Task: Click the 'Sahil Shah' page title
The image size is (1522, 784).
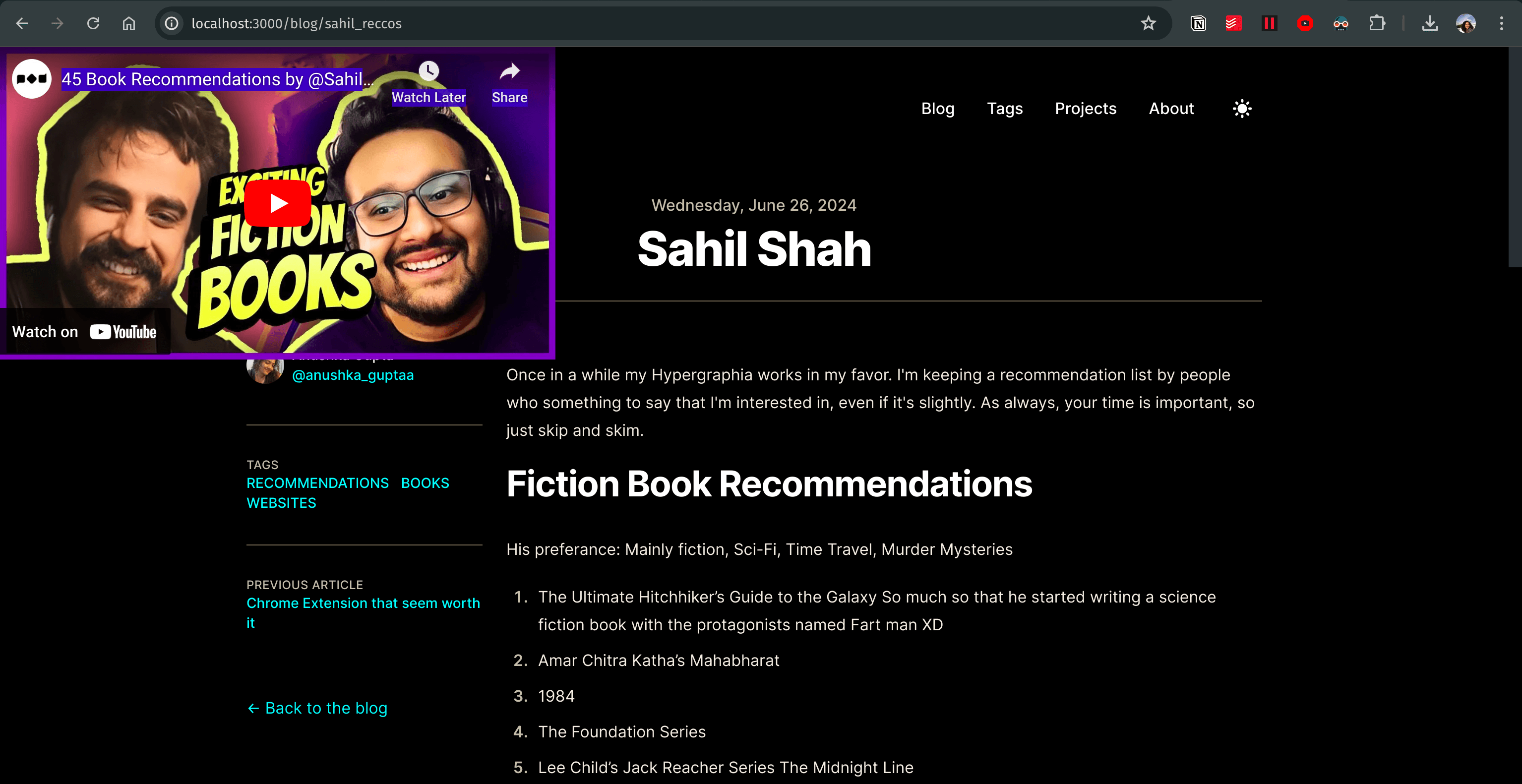Action: (x=754, y=249)
